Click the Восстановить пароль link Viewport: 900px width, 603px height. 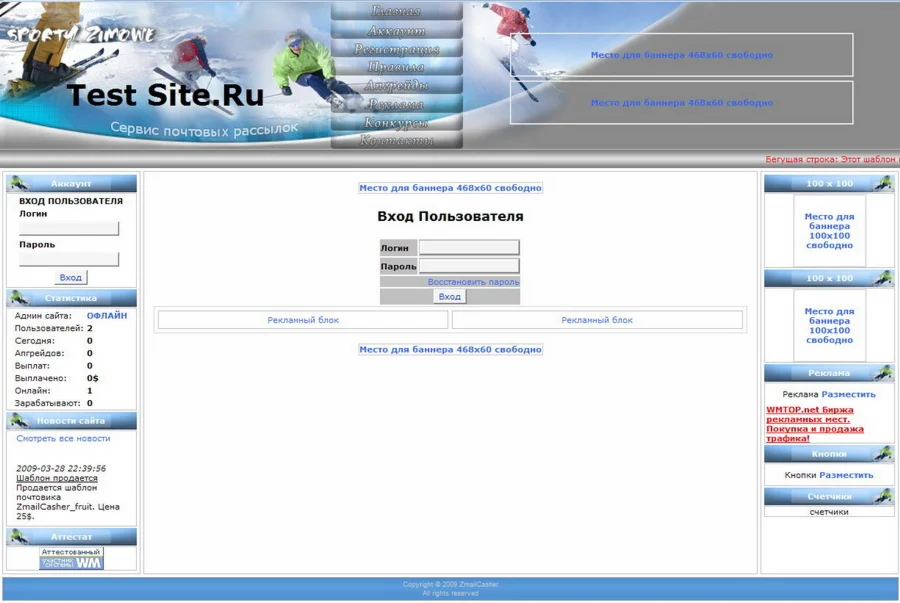(x=473, y=282)
